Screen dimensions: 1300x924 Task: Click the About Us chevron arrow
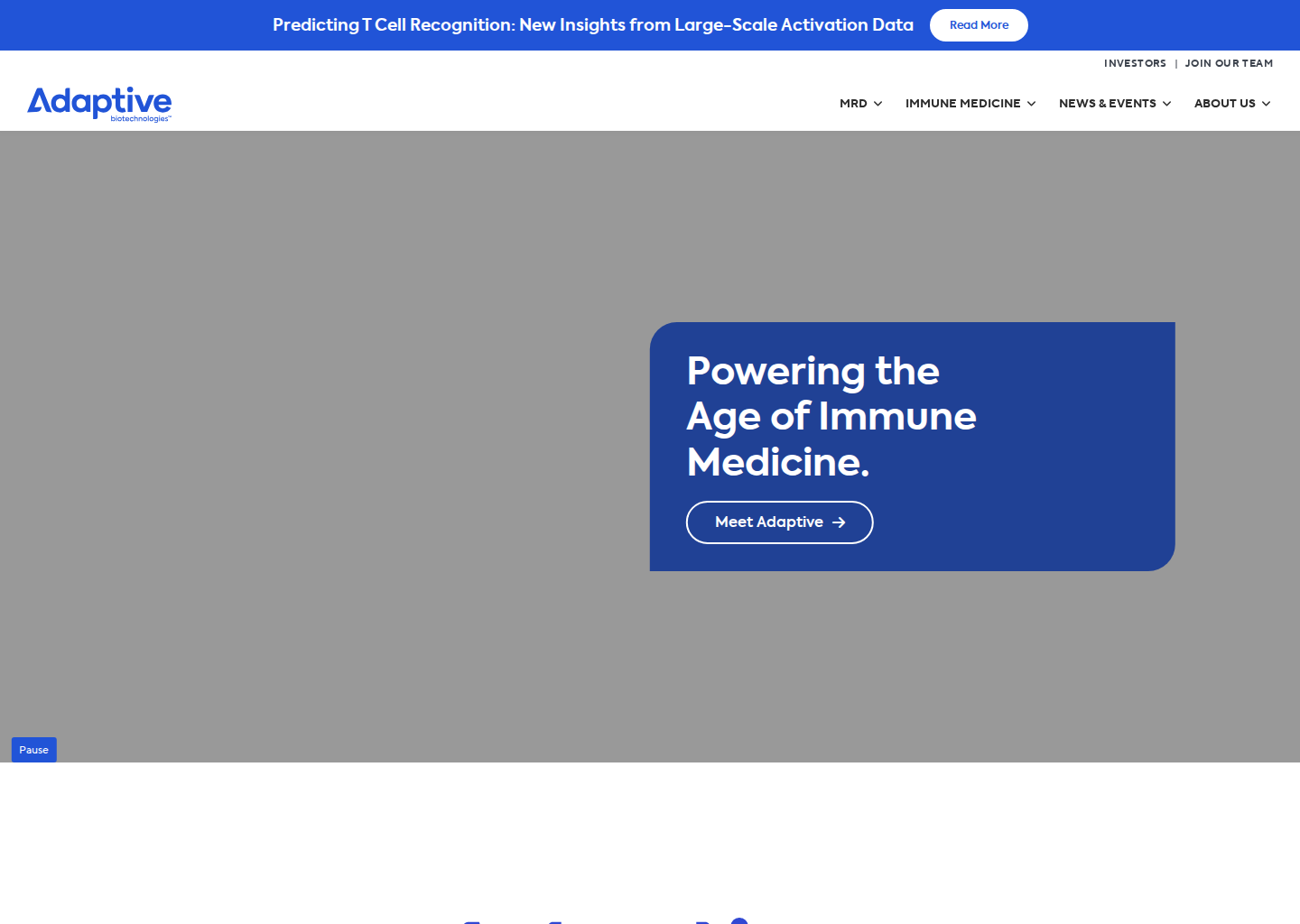click(x=1266, y=104)
